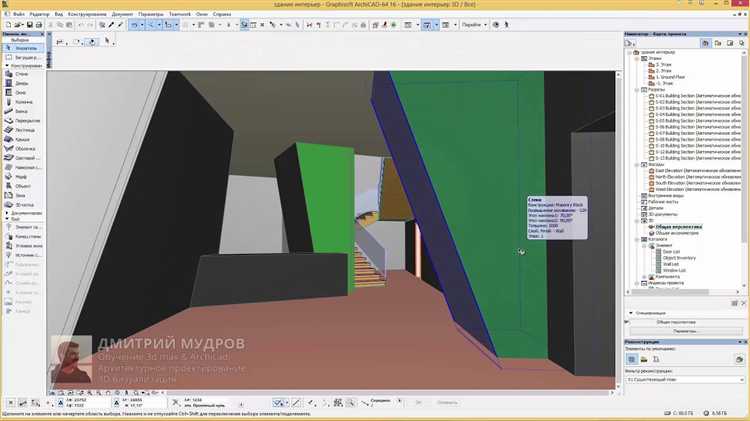The width and height of the screenshot is (750, 421).
Task: Switch Navigator to Project Map tab
Action: pyautogui.click(x=706, y=44)
